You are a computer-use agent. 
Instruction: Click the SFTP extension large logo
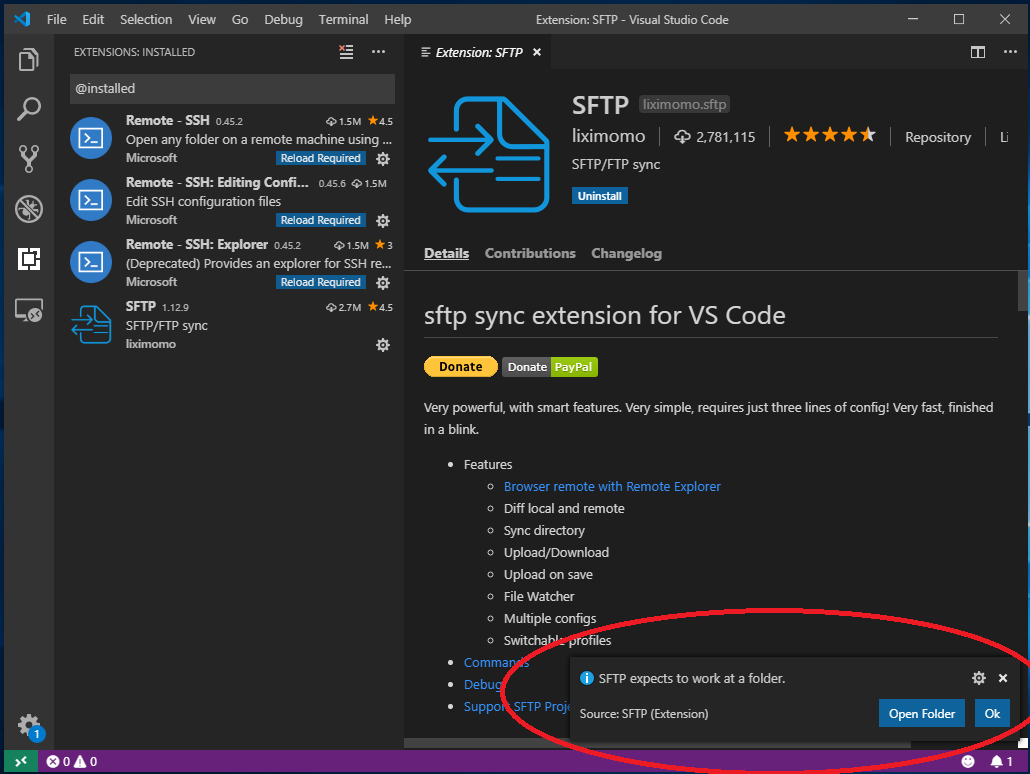coord(488,154)
